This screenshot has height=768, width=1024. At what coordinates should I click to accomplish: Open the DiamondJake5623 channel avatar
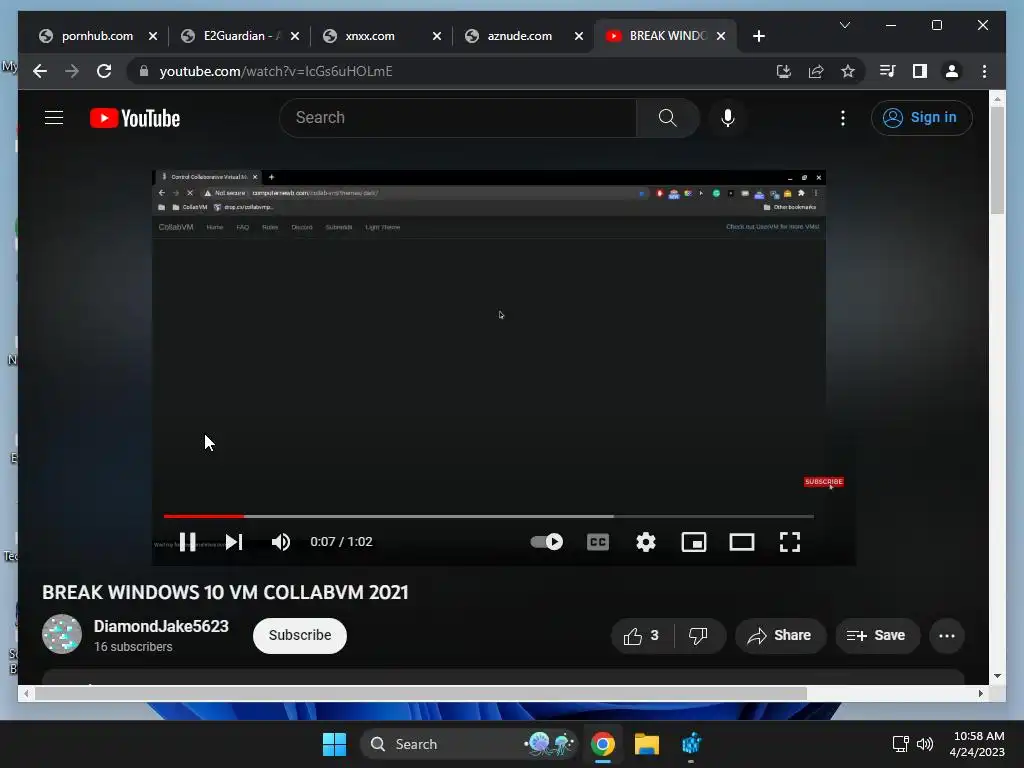coord(62,633)
